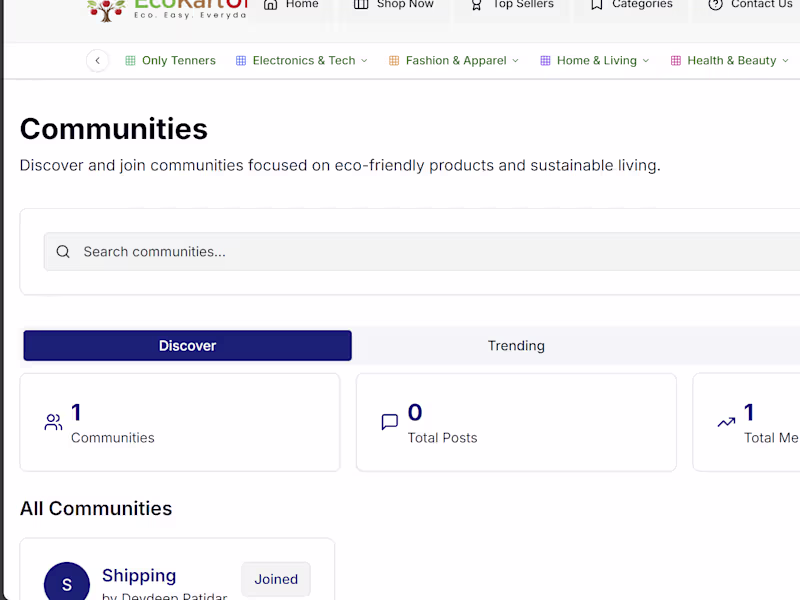Screen dimensions: 800x600
Task: Click the Top Sellers icon
Action: tap(477, 5)
